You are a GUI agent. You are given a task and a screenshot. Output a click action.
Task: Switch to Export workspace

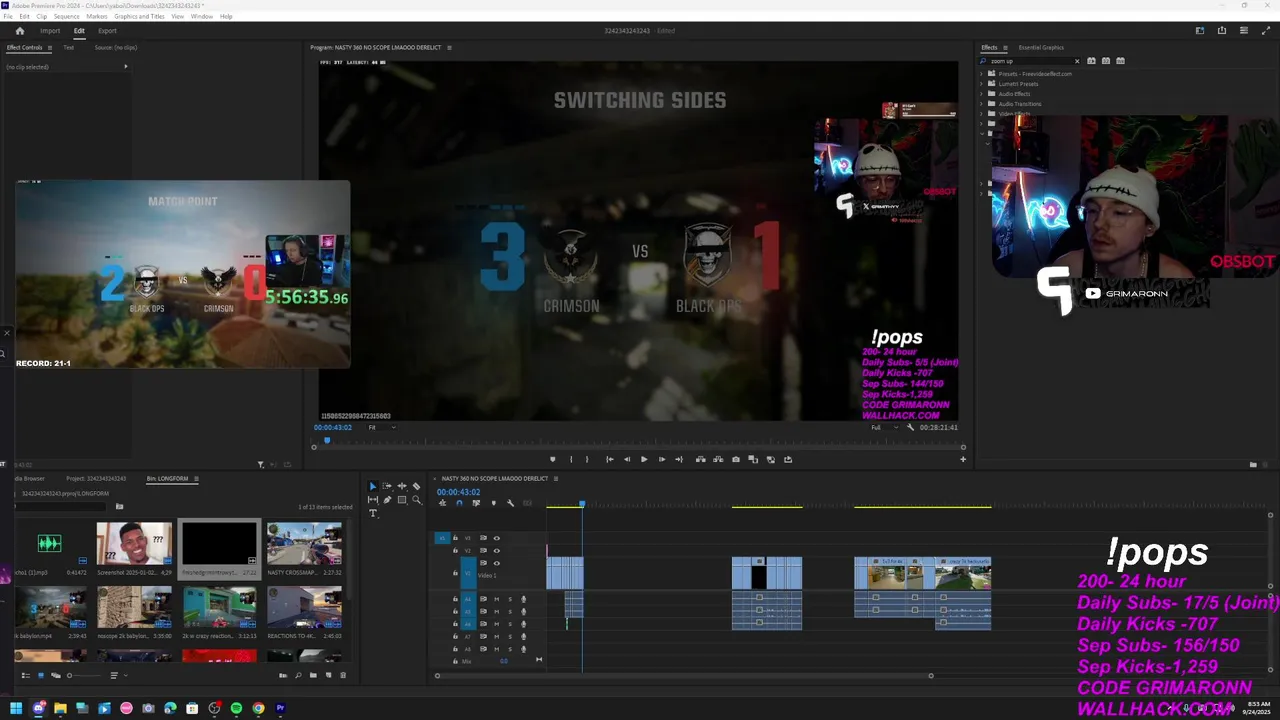[x=107, y=31]
